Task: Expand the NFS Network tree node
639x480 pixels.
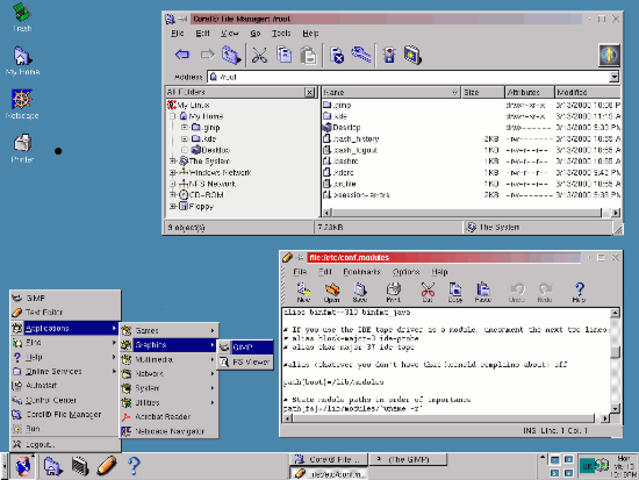Action: 173,184
